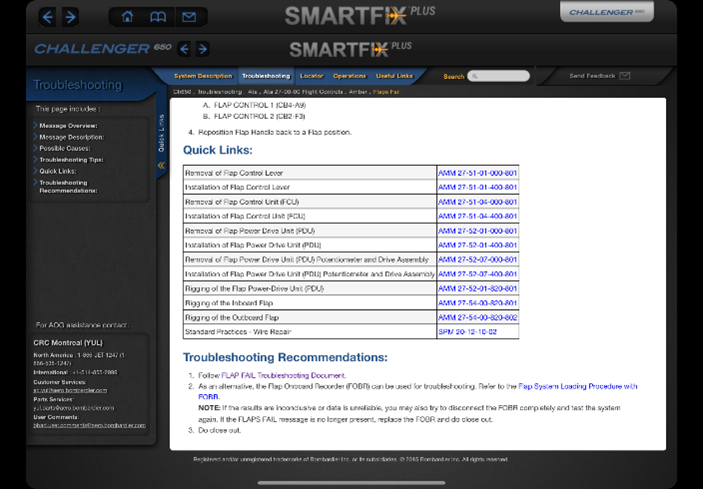The image size is (703, 489).
Task: Click the 'Removal of Flap Control Lever' cell
Action: (x=310, y=173)
